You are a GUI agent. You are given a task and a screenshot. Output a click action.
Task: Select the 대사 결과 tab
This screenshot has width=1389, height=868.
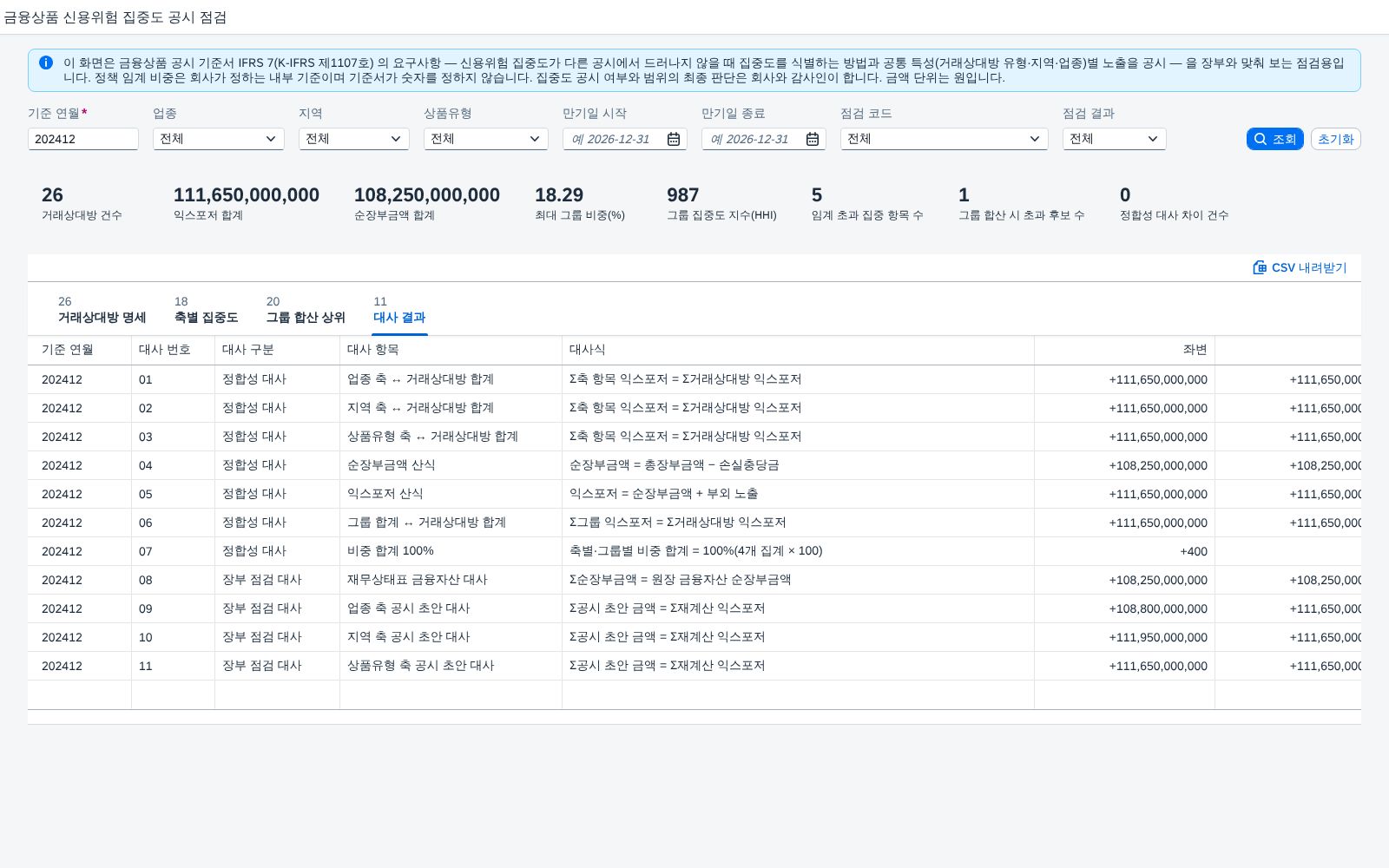point(399,310)
